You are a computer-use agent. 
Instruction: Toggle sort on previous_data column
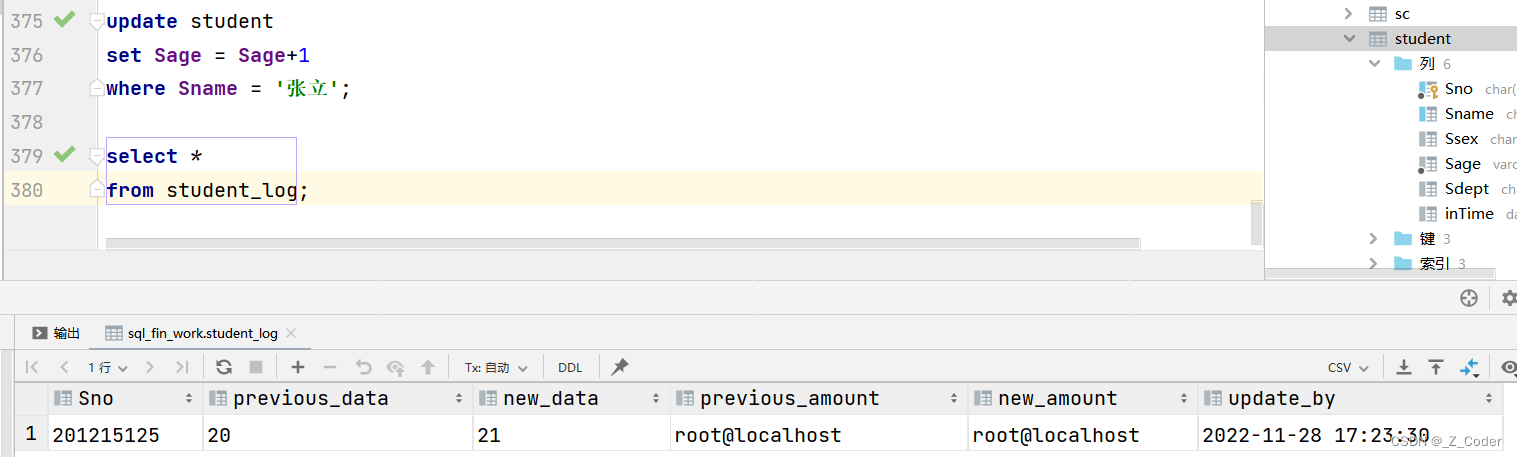click(x=459, y=398)
